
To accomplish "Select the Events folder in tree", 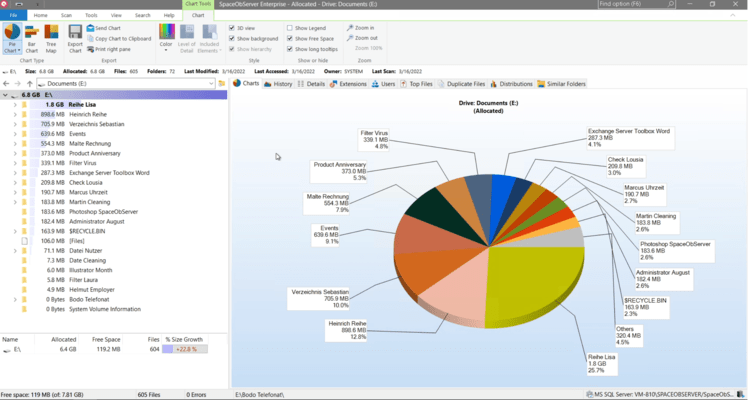I will point(78,133).
